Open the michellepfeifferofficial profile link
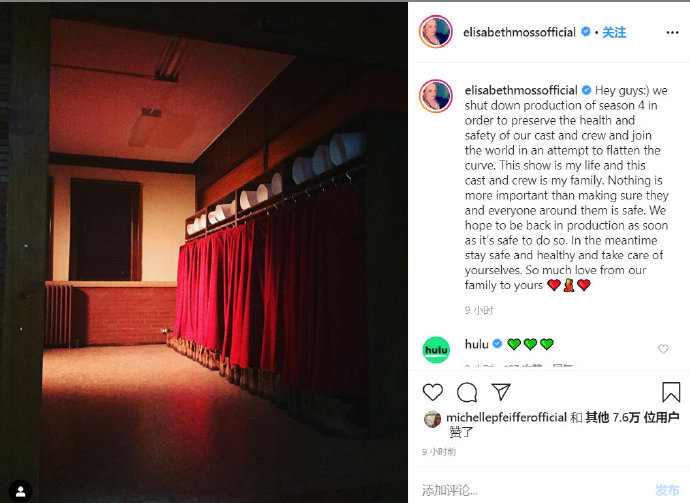This screenshot has height=503, width=690. (x=506, y=417)
